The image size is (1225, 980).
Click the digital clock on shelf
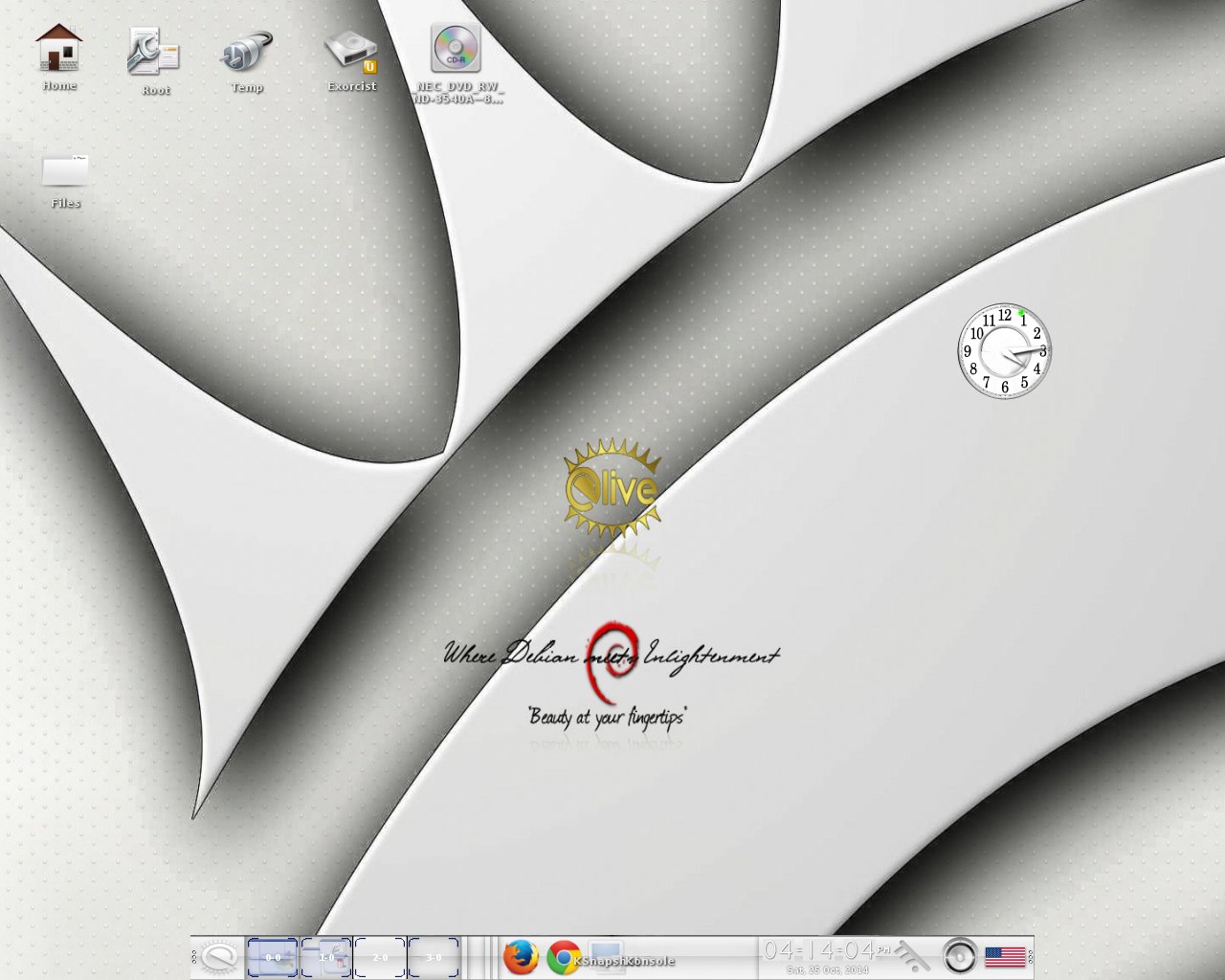point(827,950)
